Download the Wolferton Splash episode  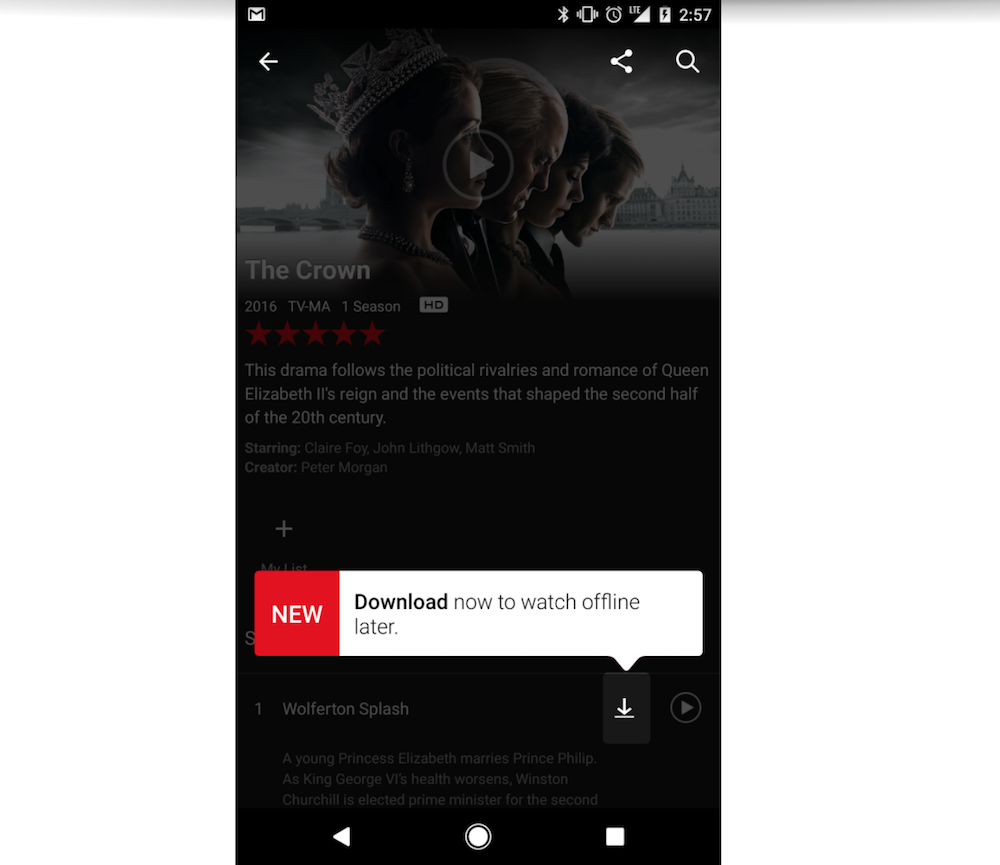tap(625, 707)
